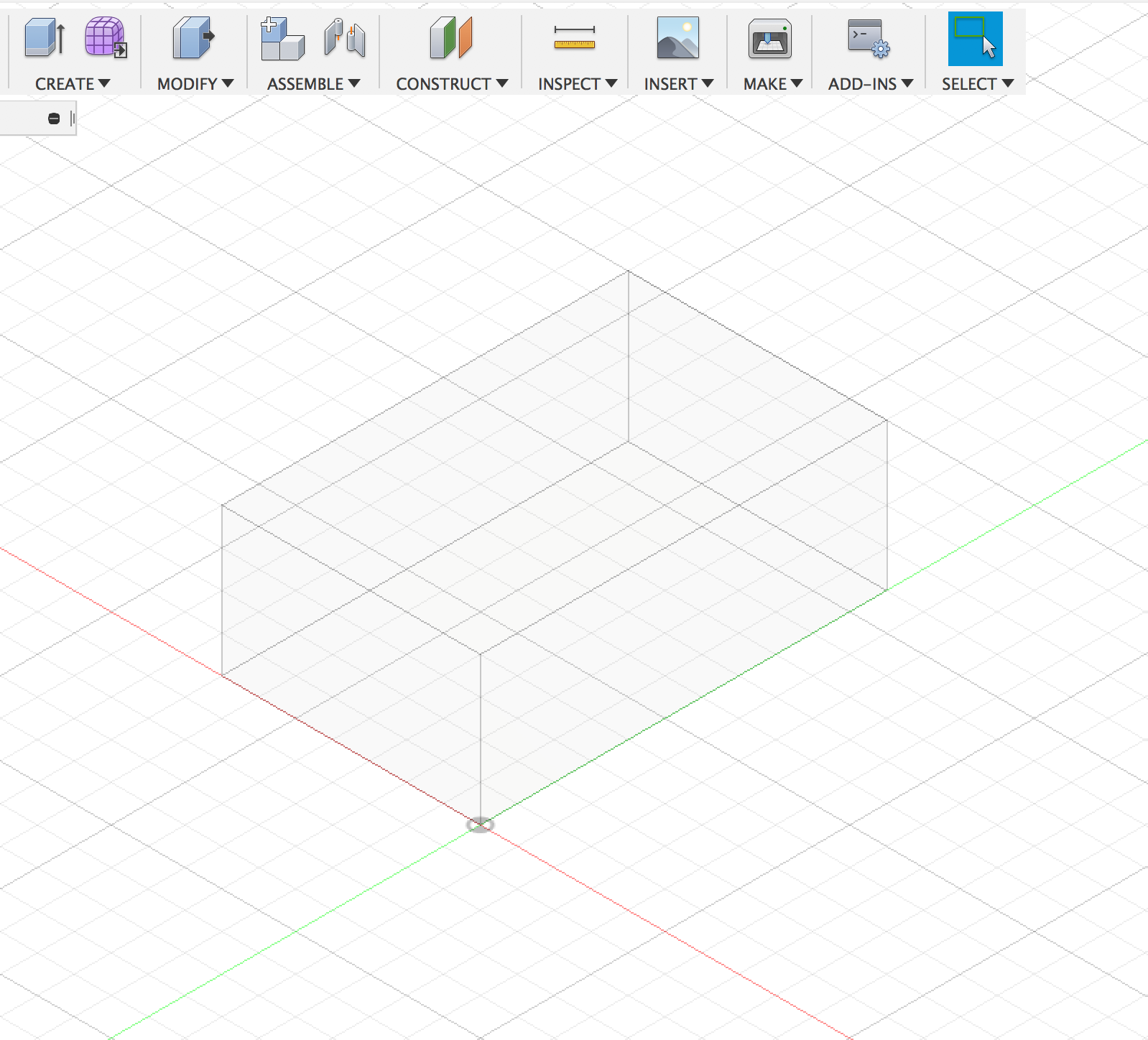The width and height of the screenshot is (1148, 1040).
Task: Choose the Joint tool icon
Action: 345,37
